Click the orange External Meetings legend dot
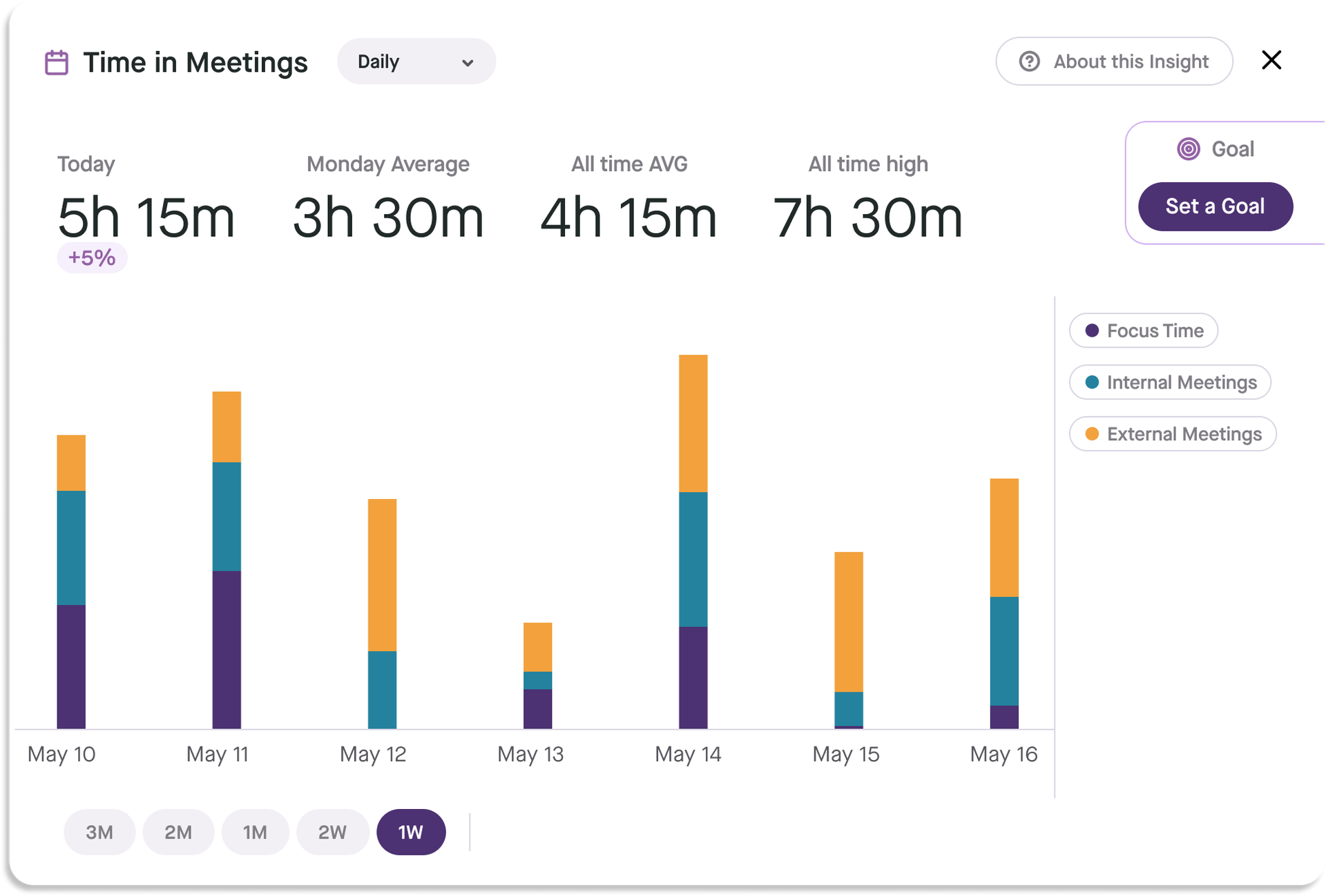The height and width of the screenshot is (896, 1326). coord(1092,434)
